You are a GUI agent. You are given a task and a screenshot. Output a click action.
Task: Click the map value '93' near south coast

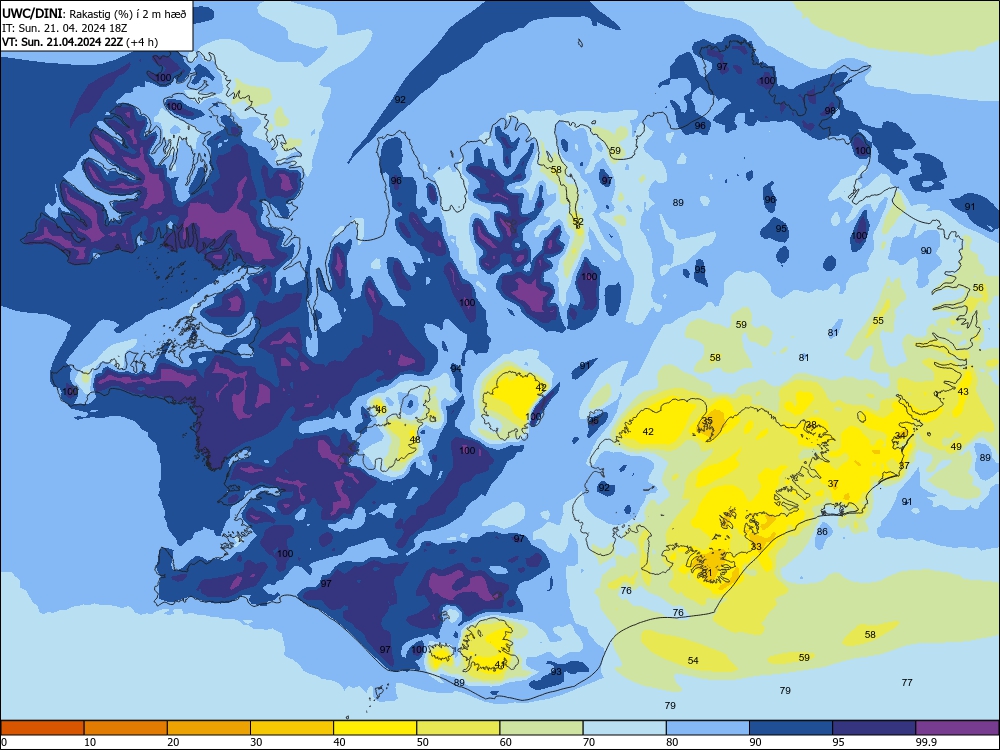click(x=556, y=672)
